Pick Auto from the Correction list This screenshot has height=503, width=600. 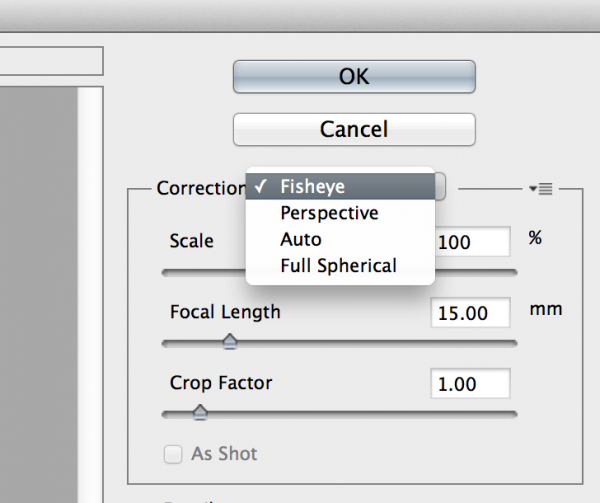(x=301, y=240)
